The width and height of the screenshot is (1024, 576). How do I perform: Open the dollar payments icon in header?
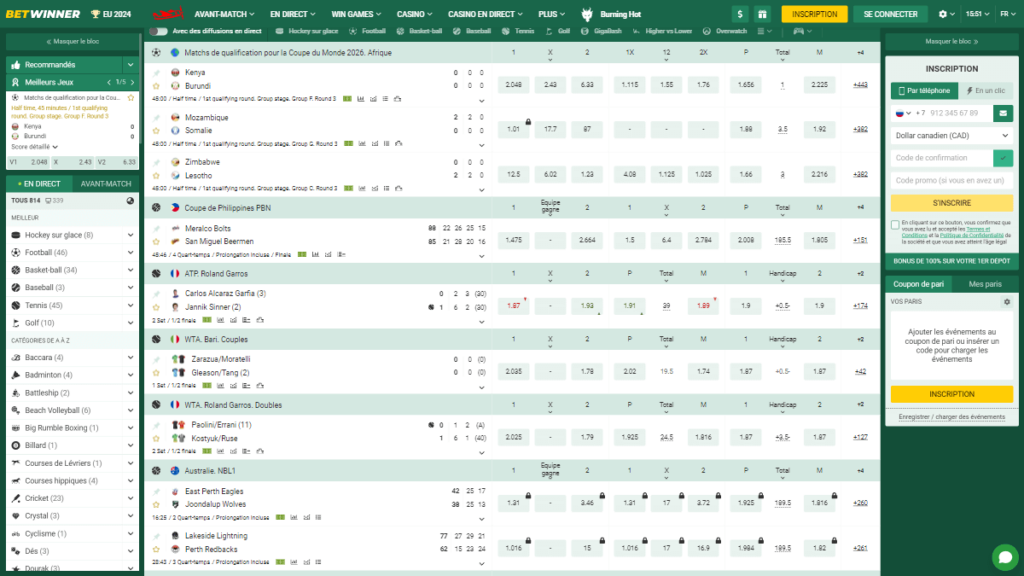coord(740,14)
